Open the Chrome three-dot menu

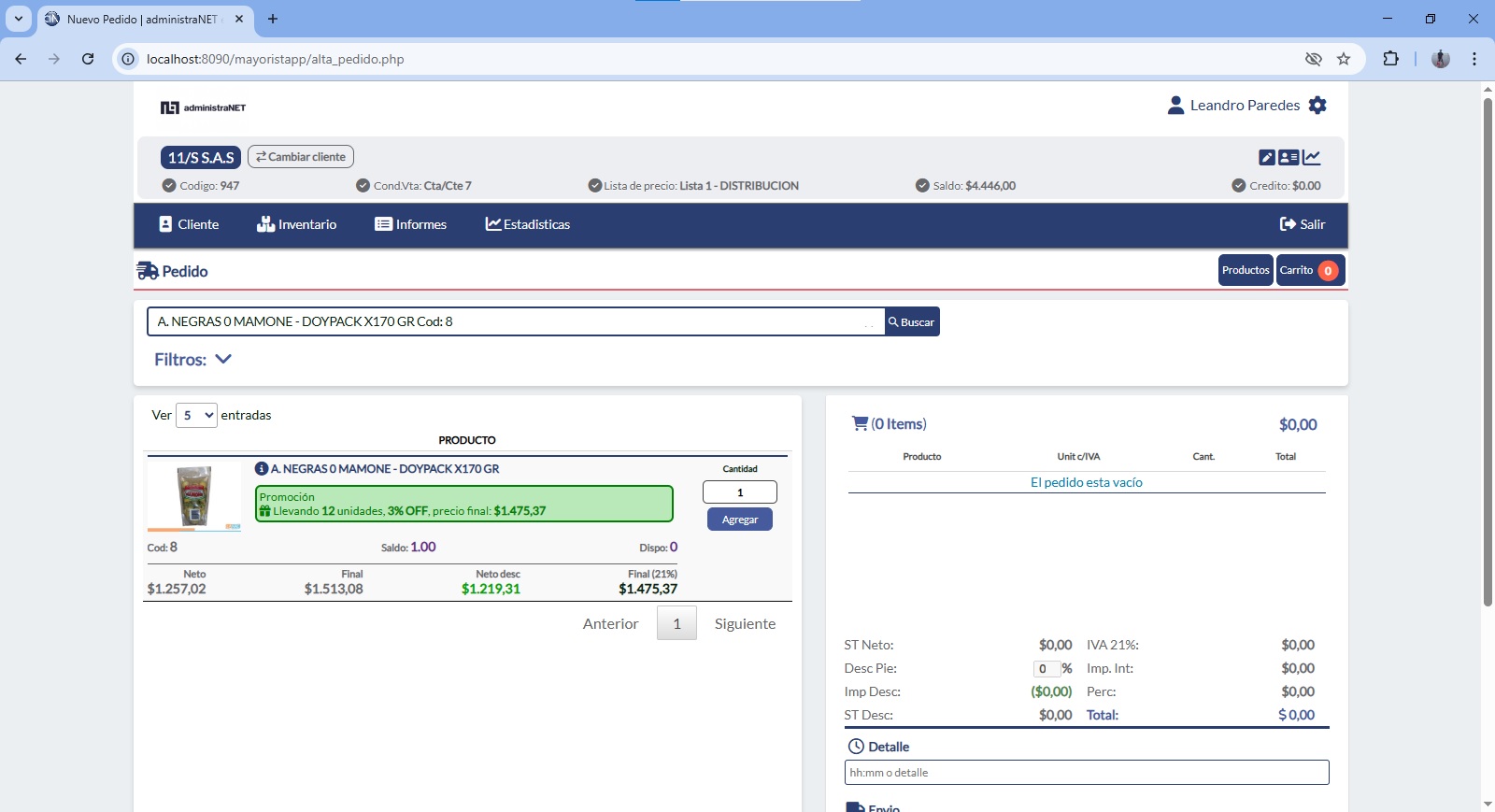coord(1474,59)
